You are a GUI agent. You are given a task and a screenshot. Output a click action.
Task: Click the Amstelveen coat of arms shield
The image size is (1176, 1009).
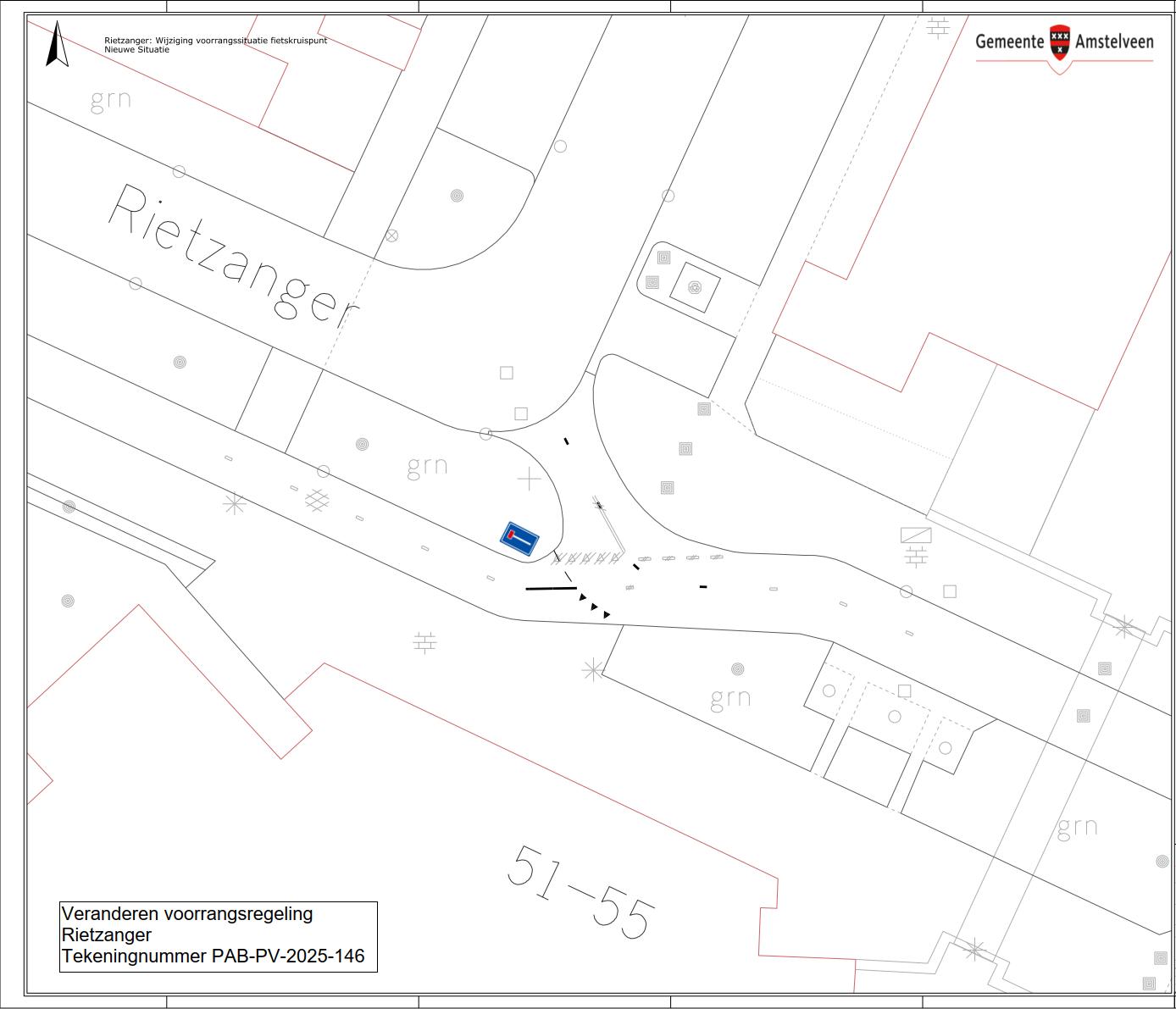pos(1059,42)
